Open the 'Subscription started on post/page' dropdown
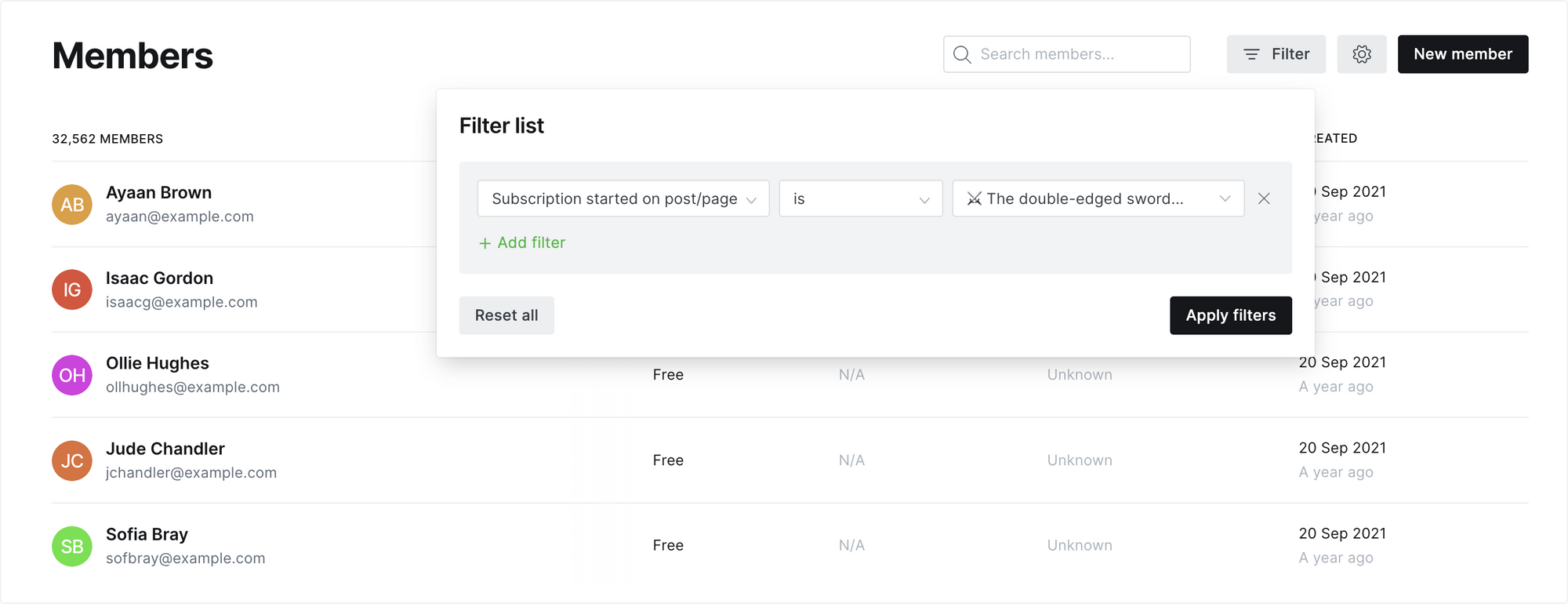 tap(623, 198)
